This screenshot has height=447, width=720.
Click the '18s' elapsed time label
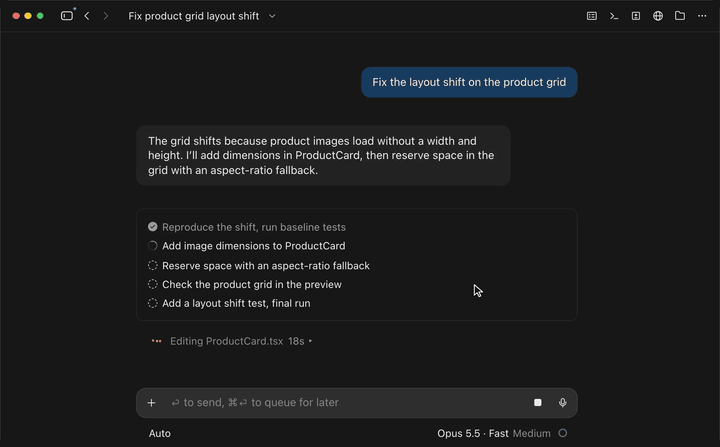coord(296,341)
